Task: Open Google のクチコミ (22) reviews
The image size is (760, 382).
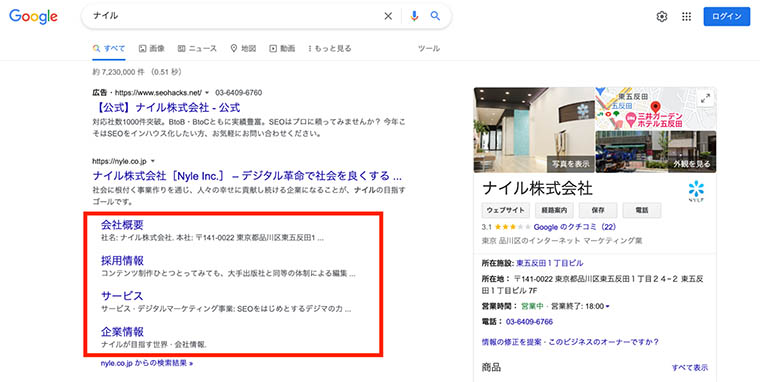Action: coord(575,227)
